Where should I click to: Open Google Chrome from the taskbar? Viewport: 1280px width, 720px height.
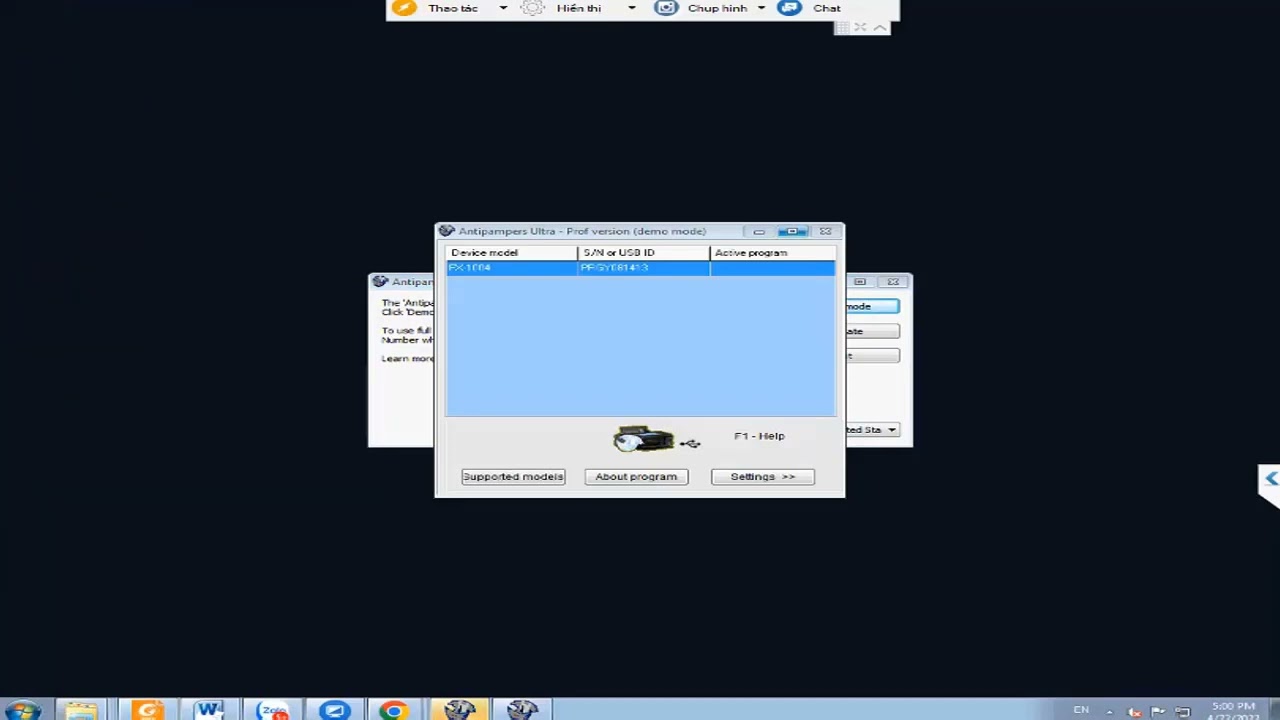pos(394,710)
